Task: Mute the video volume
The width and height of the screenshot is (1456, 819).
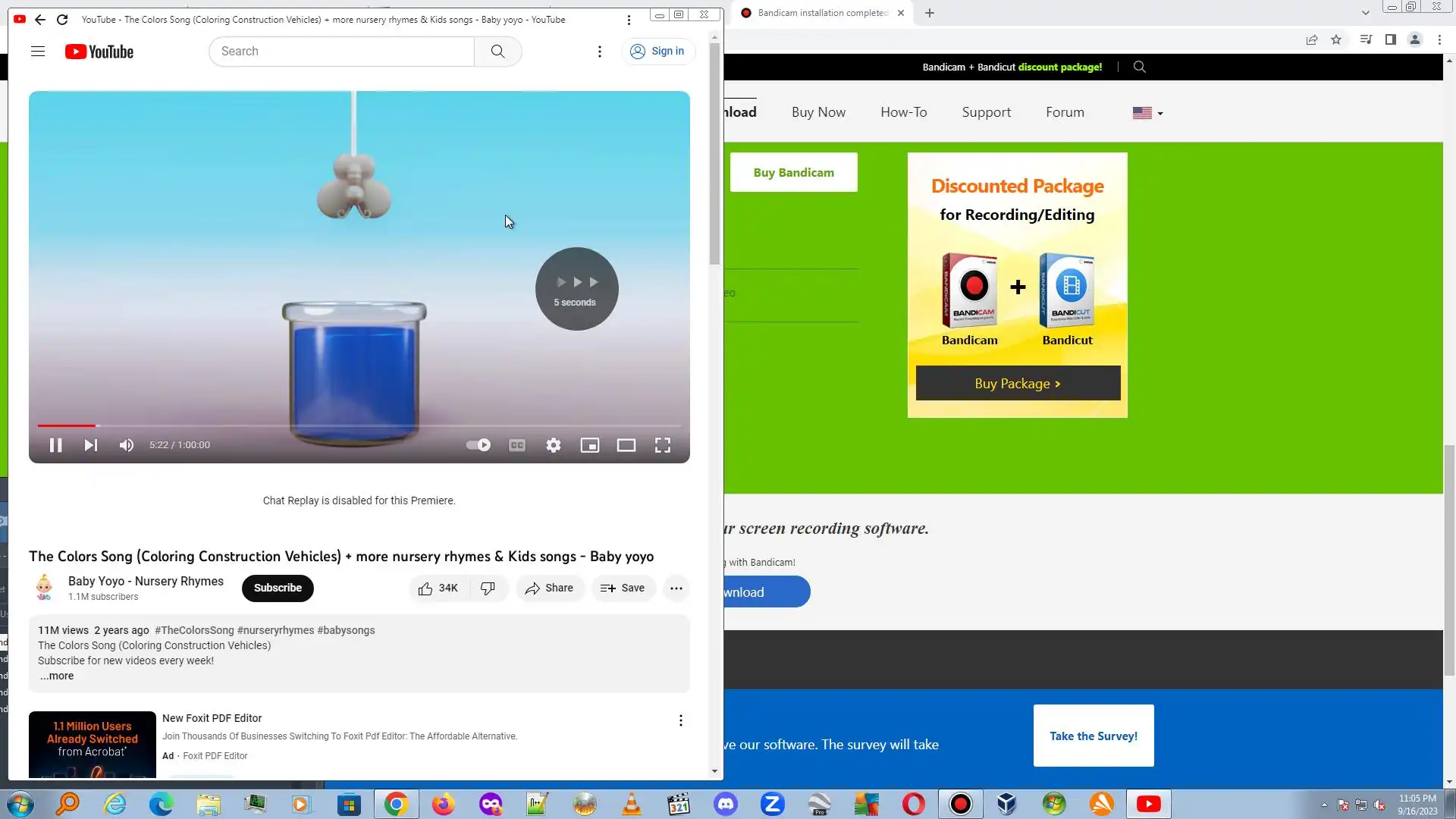Action: tap(127, 445)
